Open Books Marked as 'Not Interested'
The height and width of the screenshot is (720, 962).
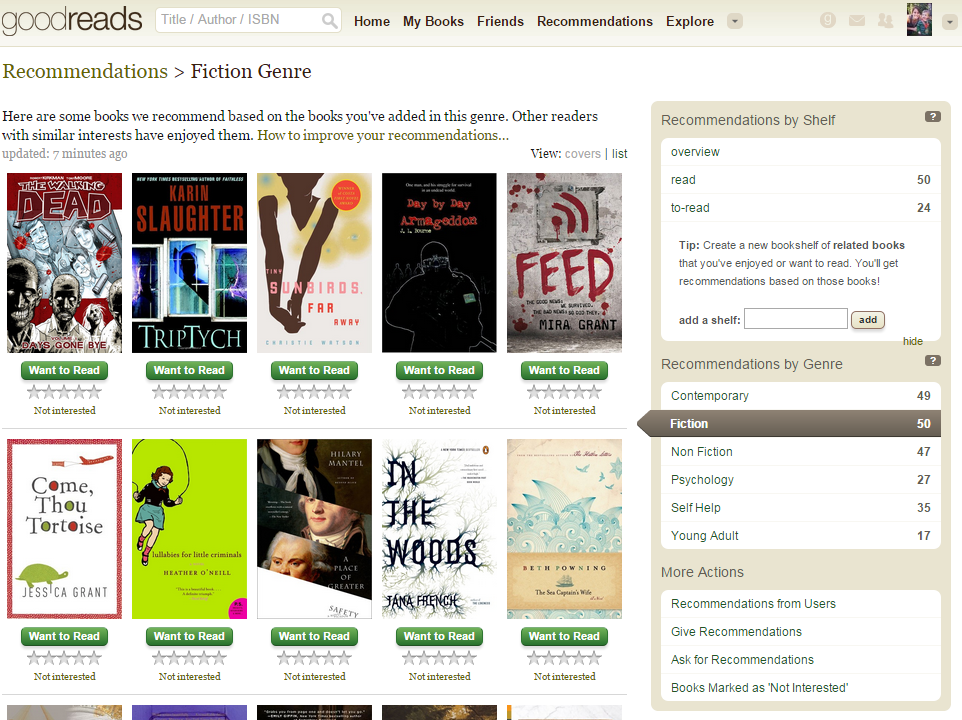(x=801, y=687)
